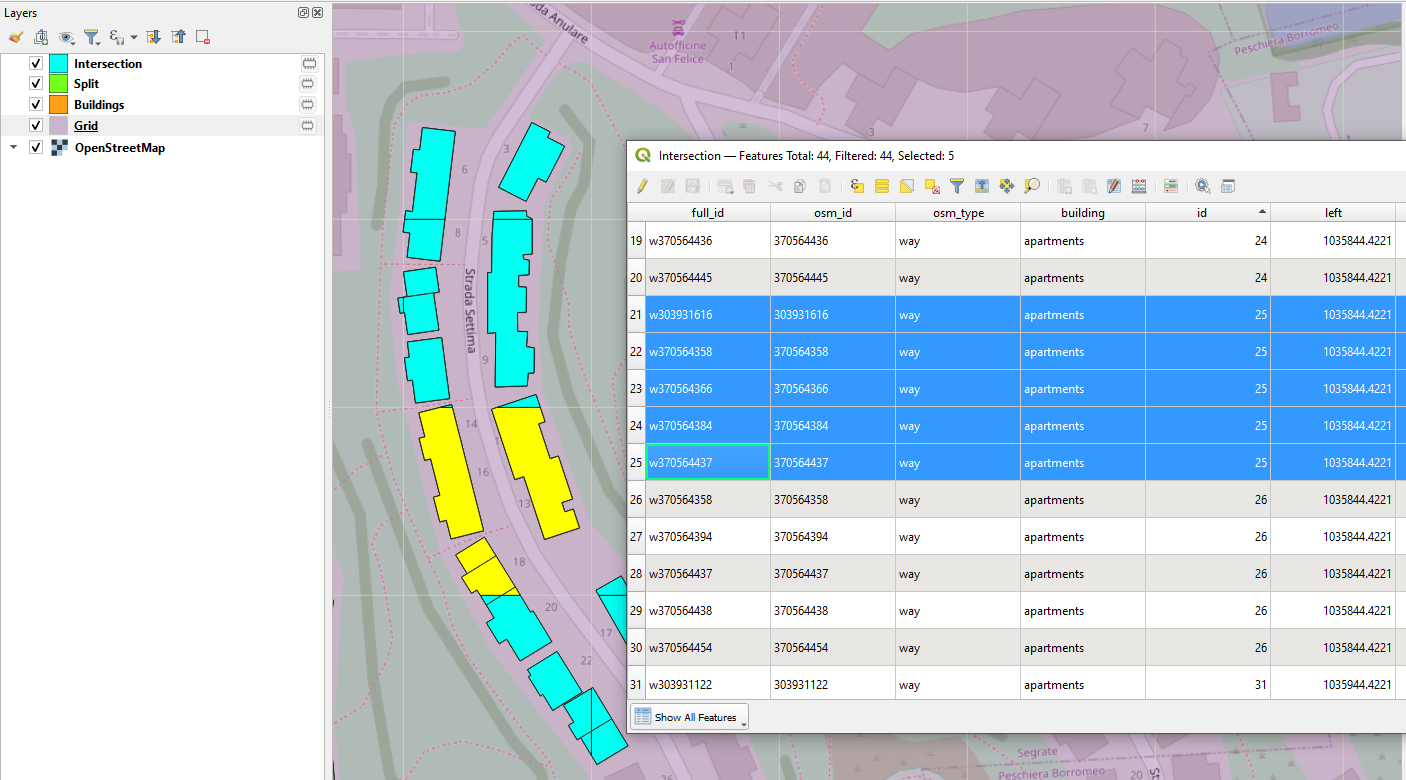Select attribute row number 19
This screenshot has height=780, width=1406.
pos(636,241)
